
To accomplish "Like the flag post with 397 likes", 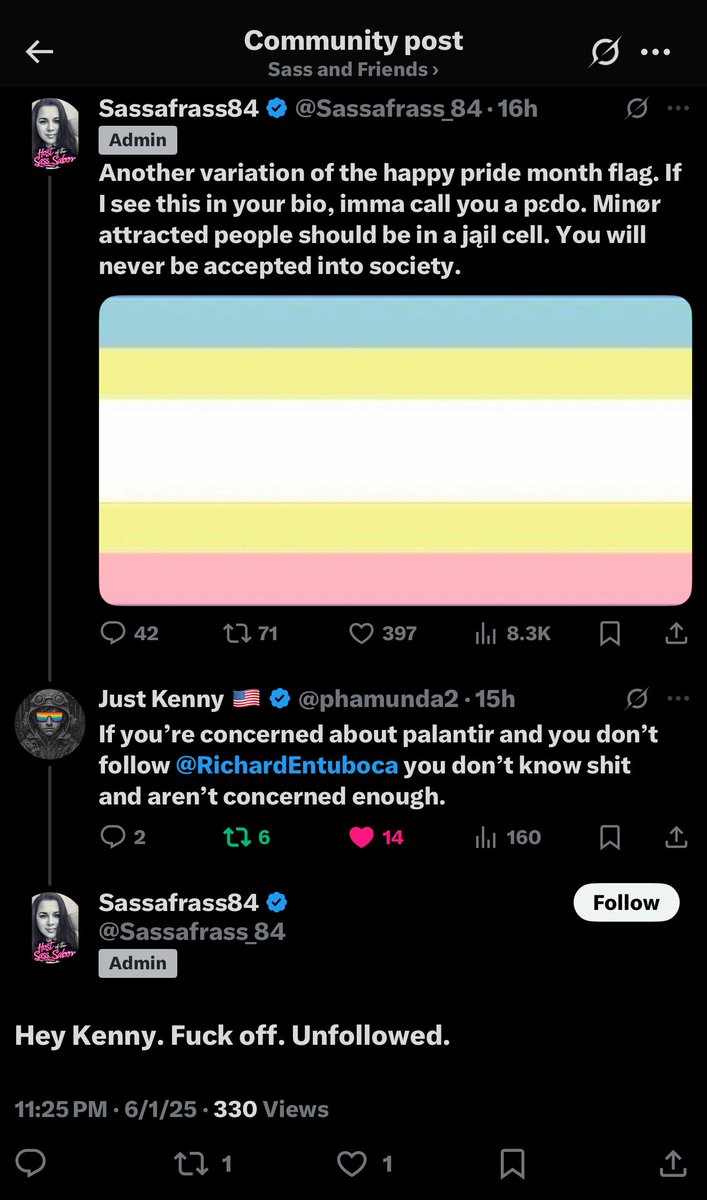I will (361, 633).
